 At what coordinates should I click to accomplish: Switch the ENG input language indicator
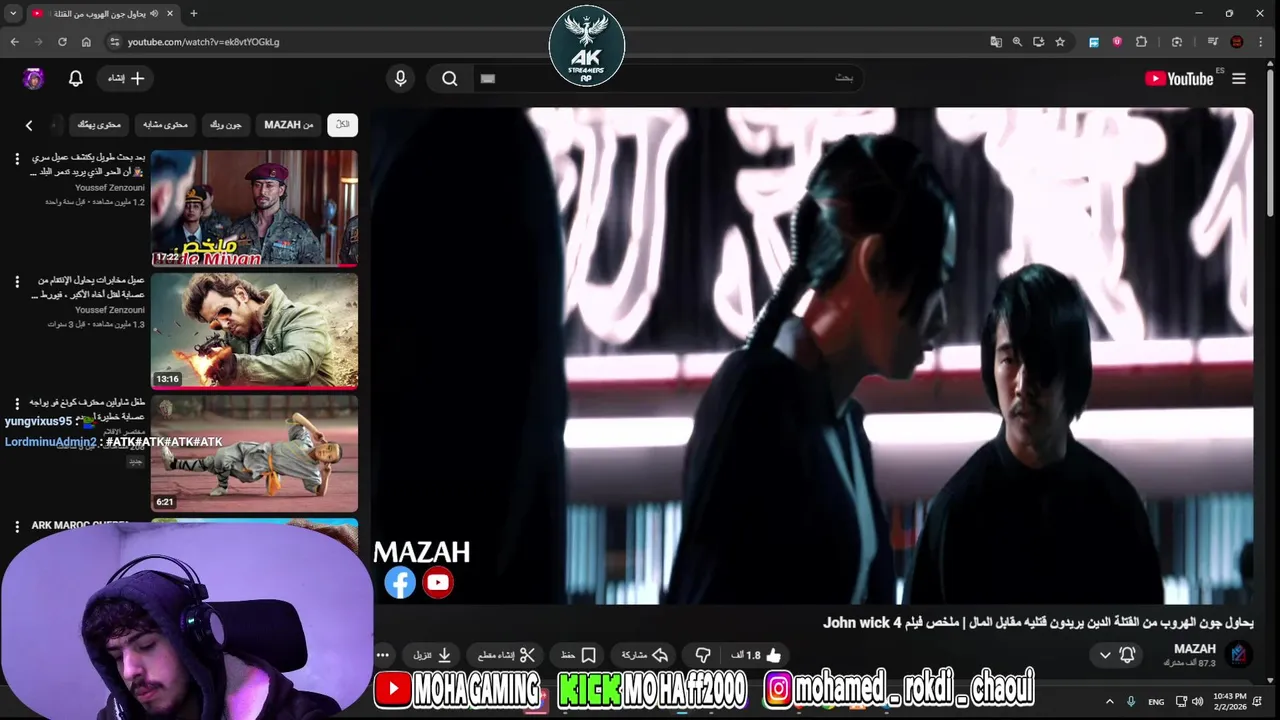coord(1156,702)
